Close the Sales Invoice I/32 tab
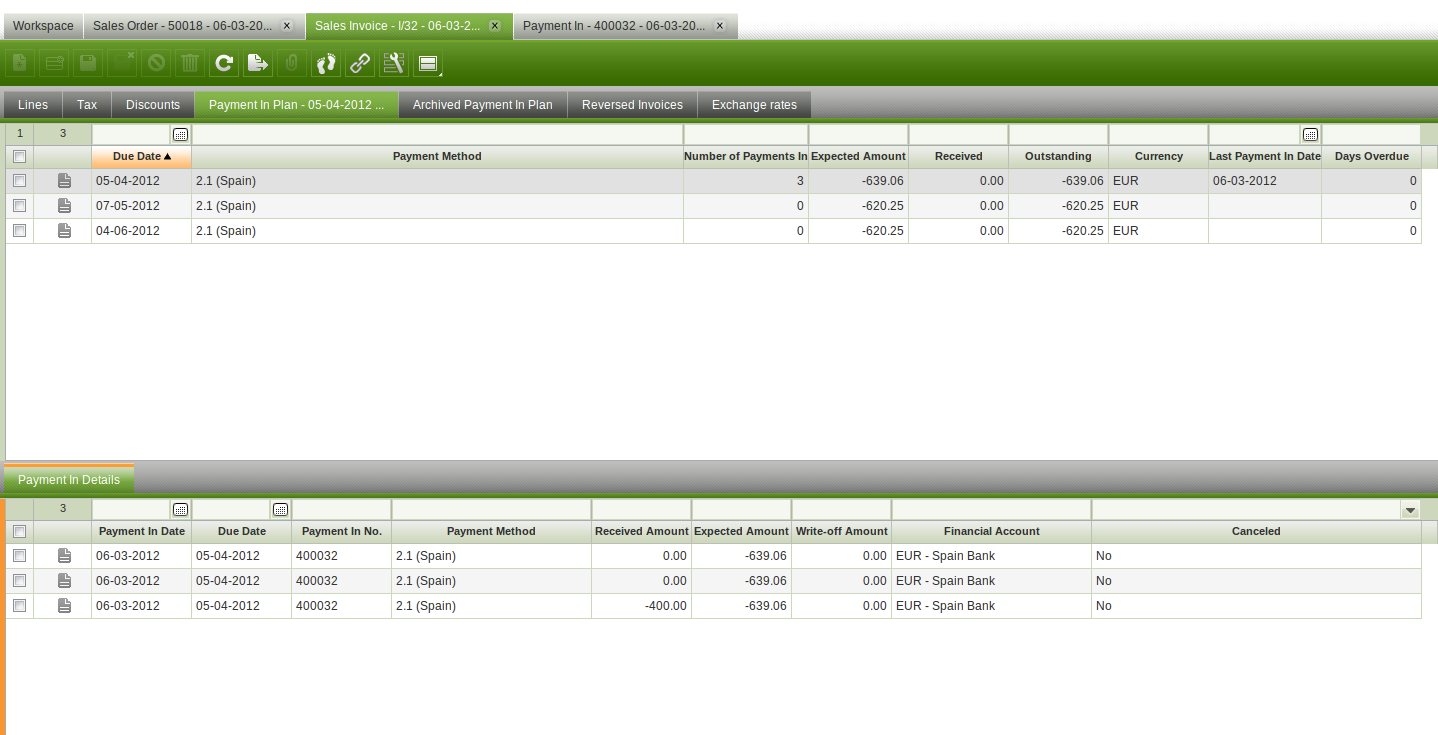This screenshot has height=735, width=1438. pos(495,26)
